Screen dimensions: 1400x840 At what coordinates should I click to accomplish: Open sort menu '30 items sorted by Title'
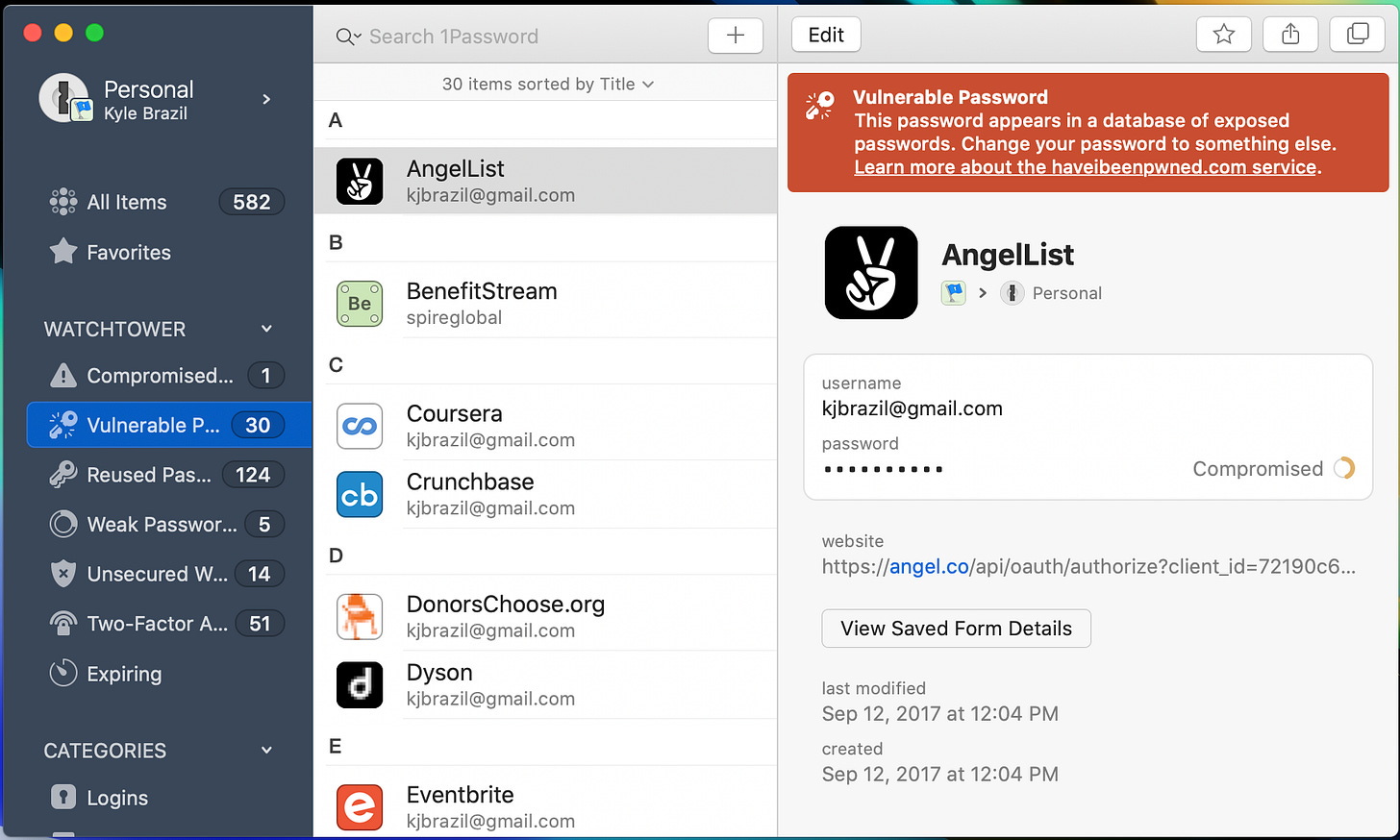coord(547,85)
